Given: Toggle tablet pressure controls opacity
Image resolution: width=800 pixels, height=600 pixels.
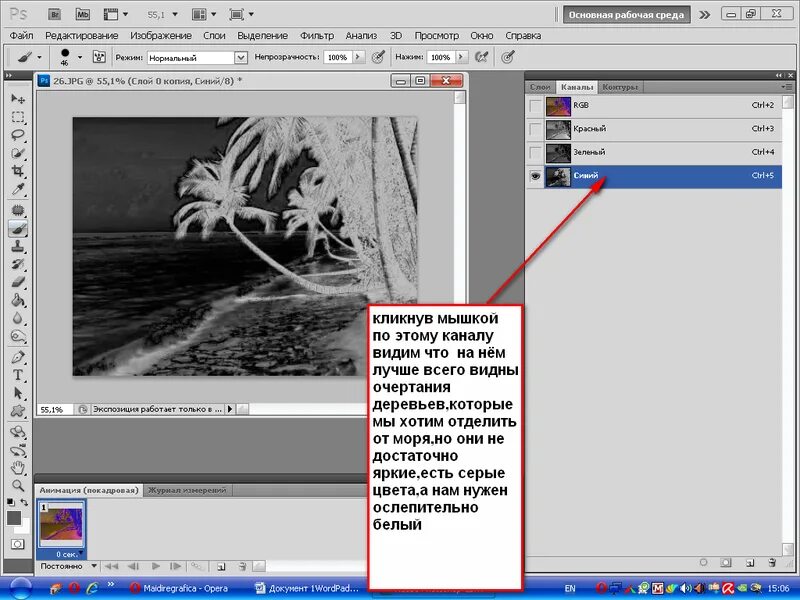Looking at the screenshot, I should point(378,57).
